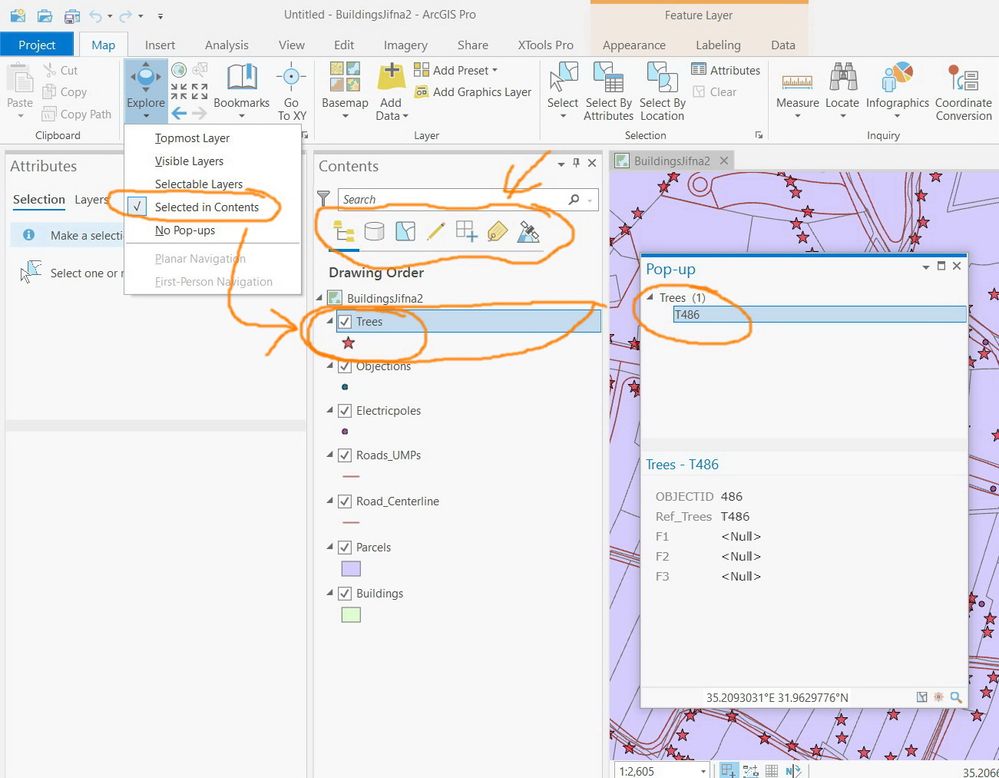The height and width of the screenshot is (778, 999).
Task: Open Select By Attributes
Action: [608, 91]
